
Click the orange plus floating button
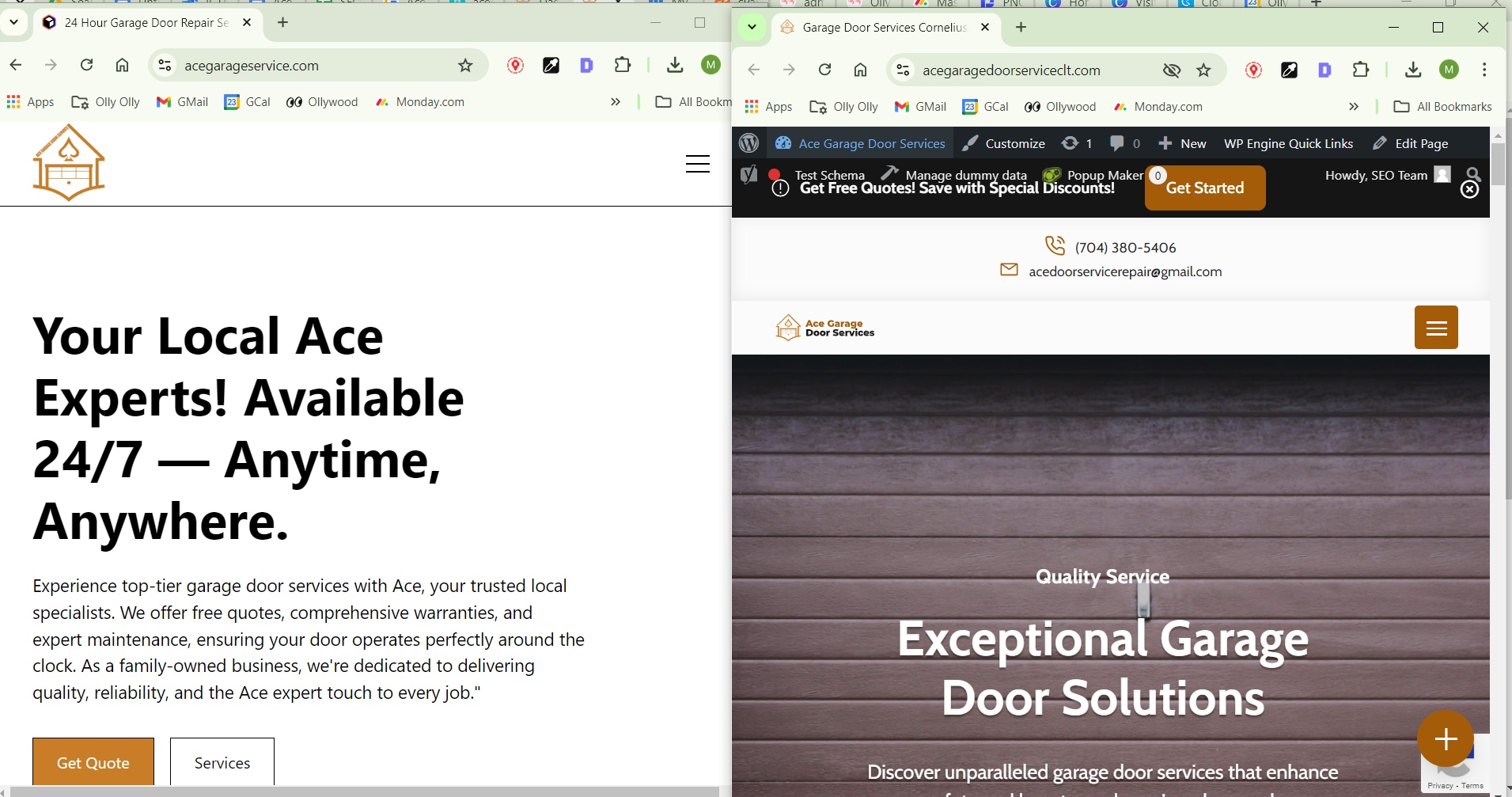click(x=1445, y=738)
